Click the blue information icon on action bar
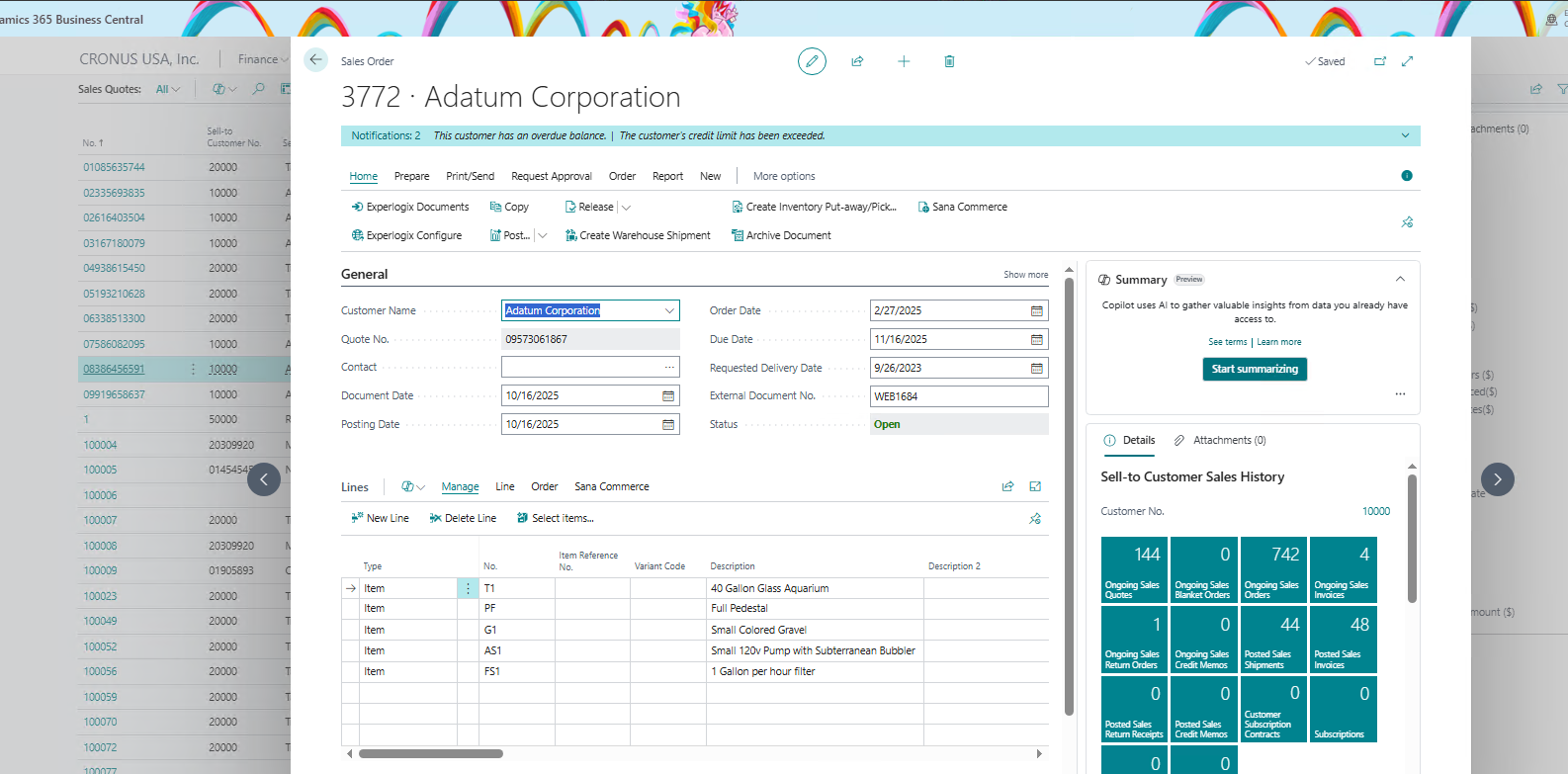 [1407, 176]
